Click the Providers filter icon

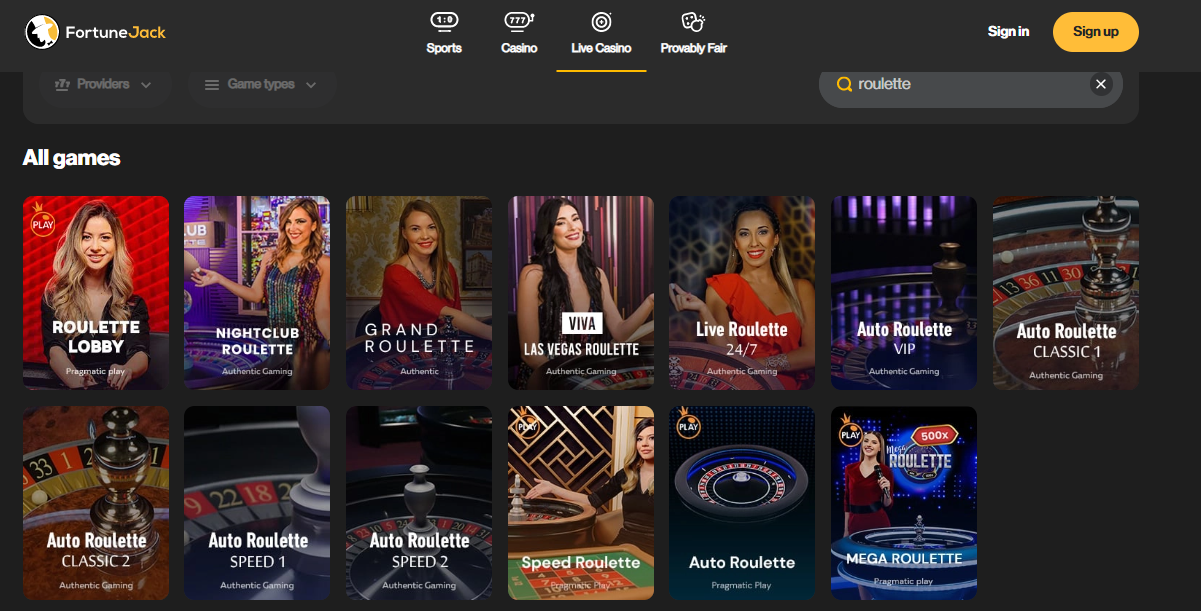point(62,84)
